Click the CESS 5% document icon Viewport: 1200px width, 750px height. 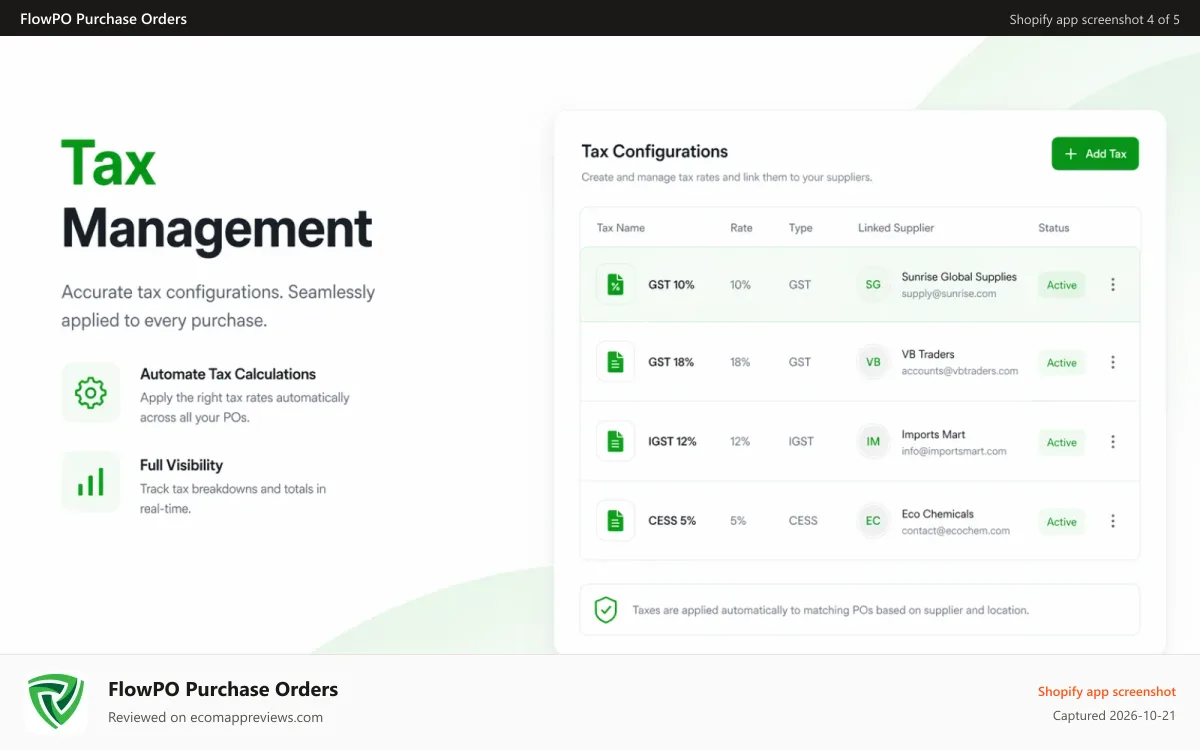click(x=615, y=521)
